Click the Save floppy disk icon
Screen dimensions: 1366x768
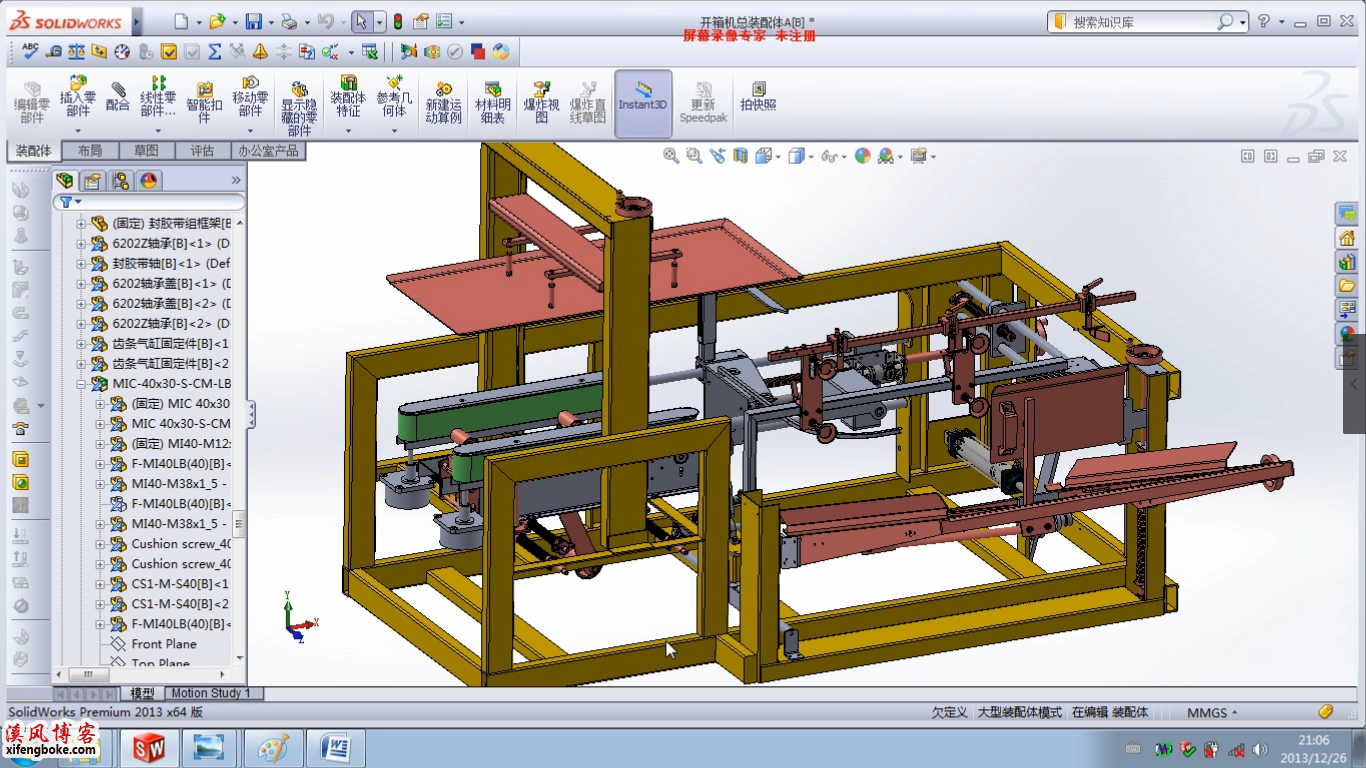click(254, 22)
